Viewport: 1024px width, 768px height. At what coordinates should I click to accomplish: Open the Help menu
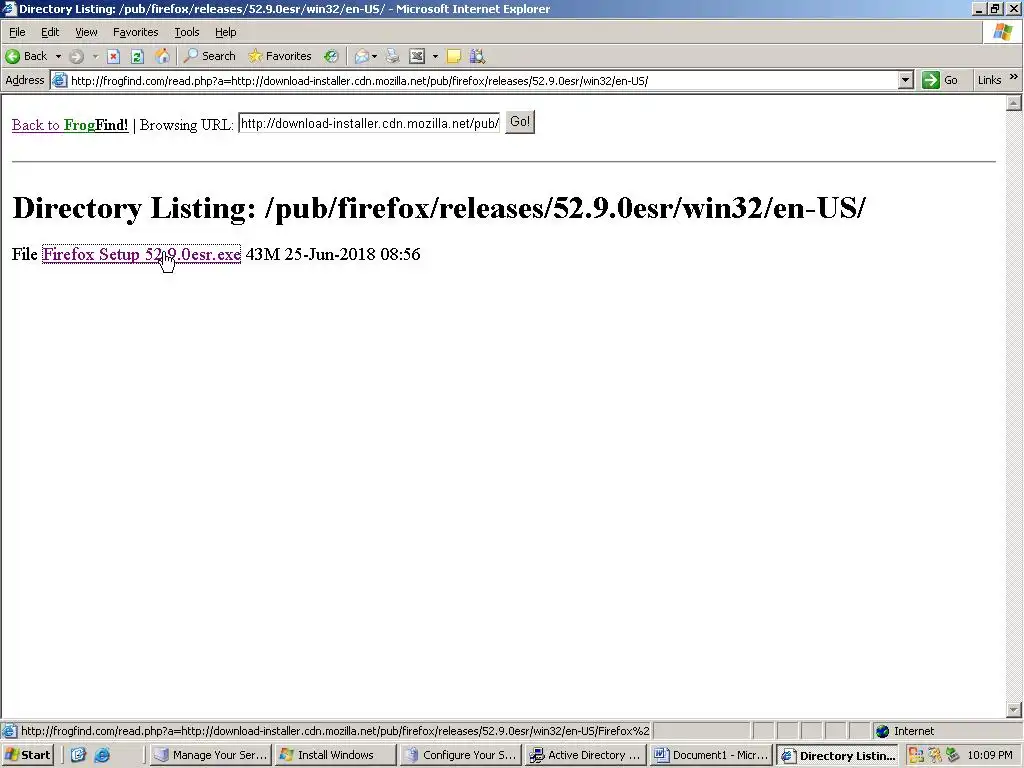pos(225,32)
